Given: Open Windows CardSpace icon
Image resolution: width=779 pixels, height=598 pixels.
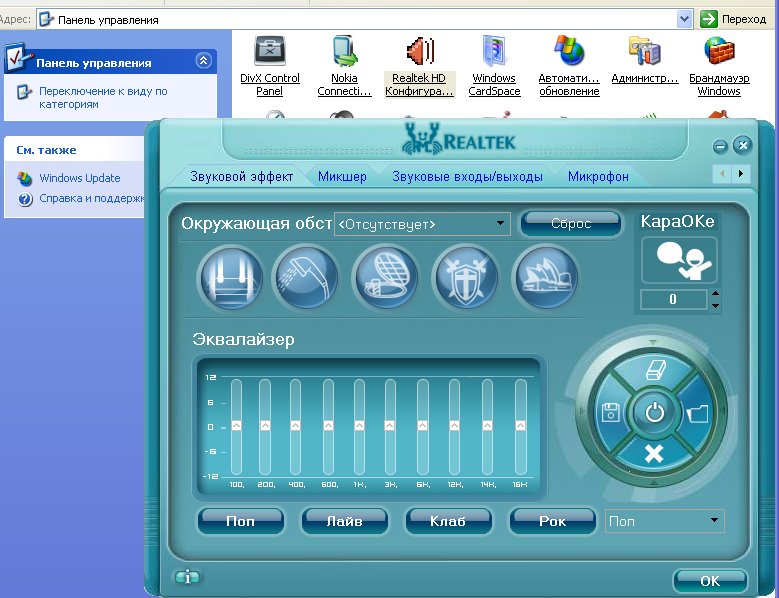Looking at the screenshot, I should [494, 51].
